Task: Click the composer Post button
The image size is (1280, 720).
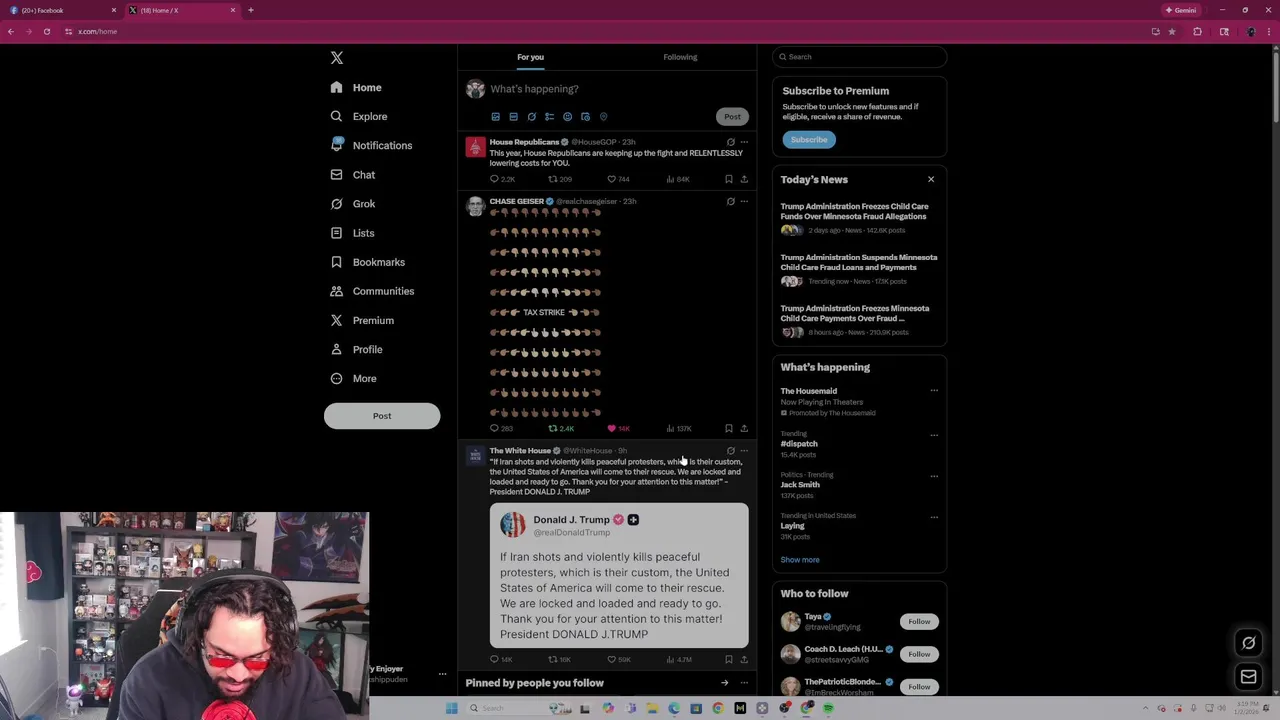Action: pyautogui.click(x=732, y=117)
